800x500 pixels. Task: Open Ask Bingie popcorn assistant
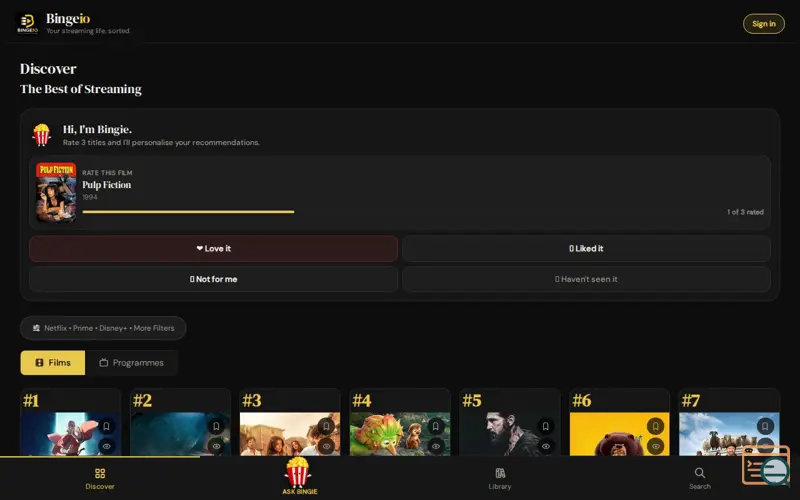(299, 476)
